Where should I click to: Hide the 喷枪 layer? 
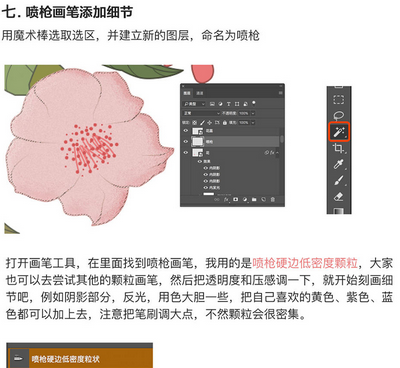[x=186, y=141]
